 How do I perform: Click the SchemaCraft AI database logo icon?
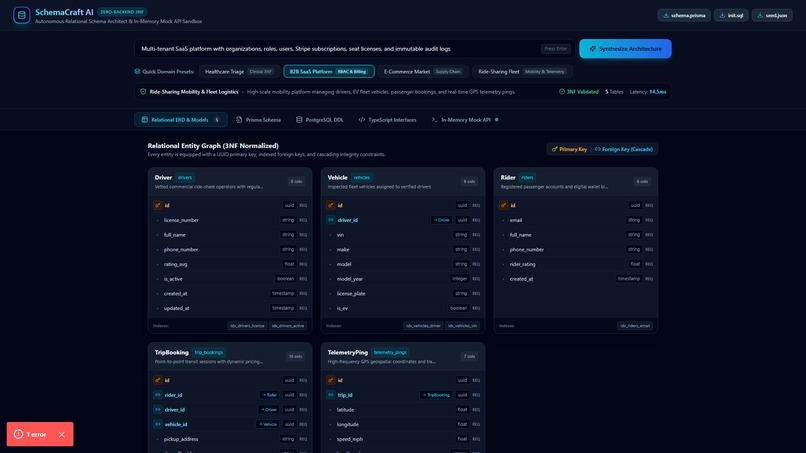point(22,15)
